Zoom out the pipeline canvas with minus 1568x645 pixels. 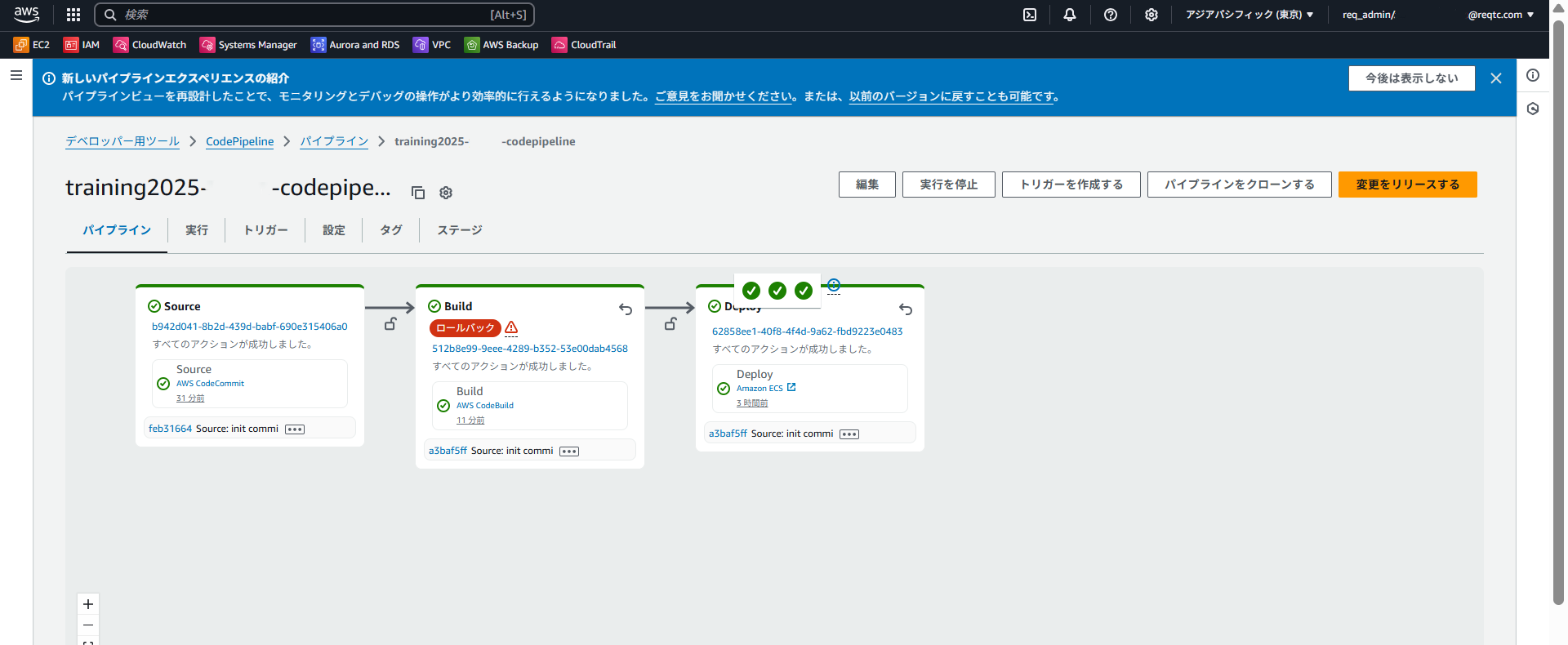88,625
